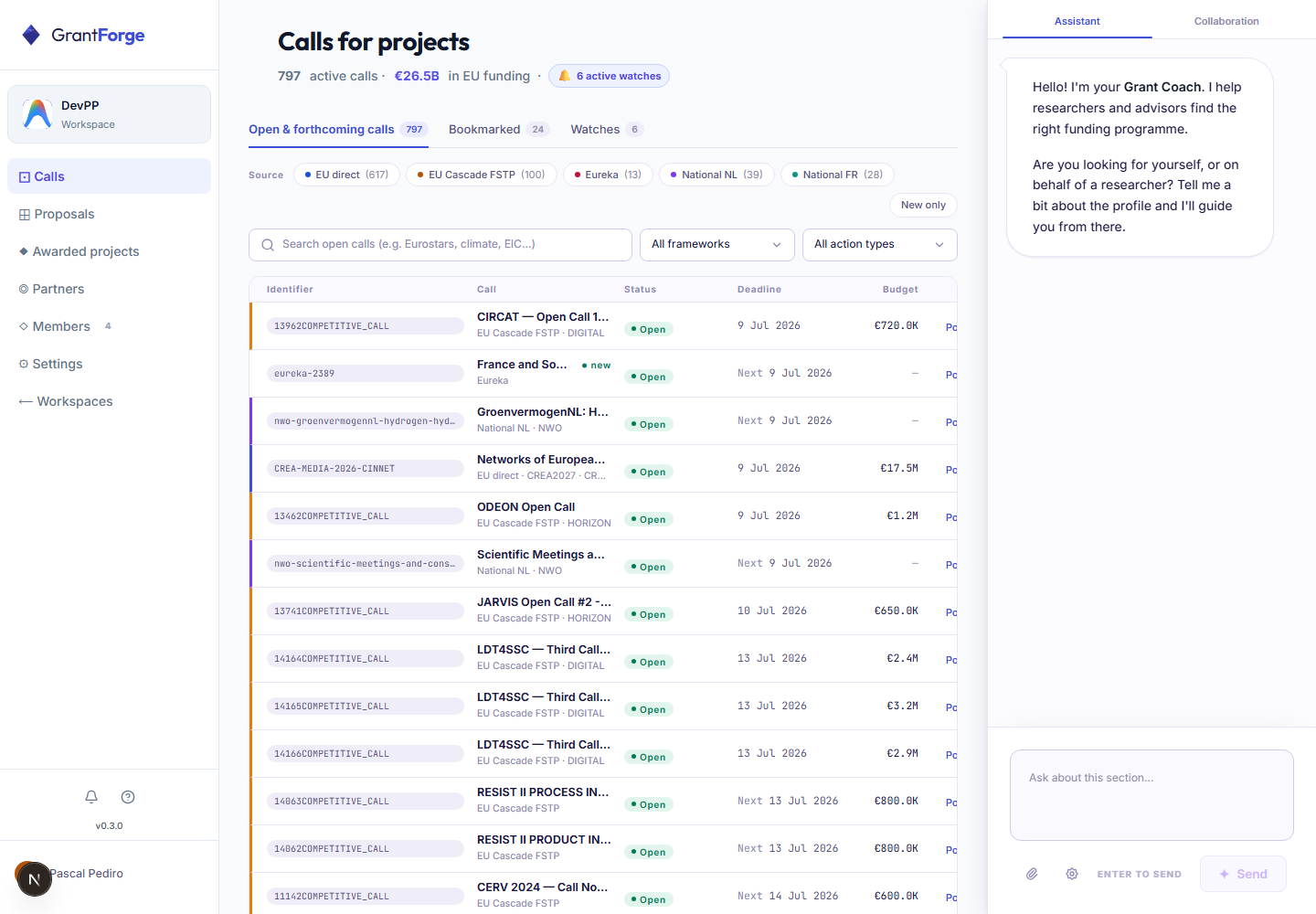Sort by Deadline column header
The image size is (1316, 914).
click(x=759, y=290)
